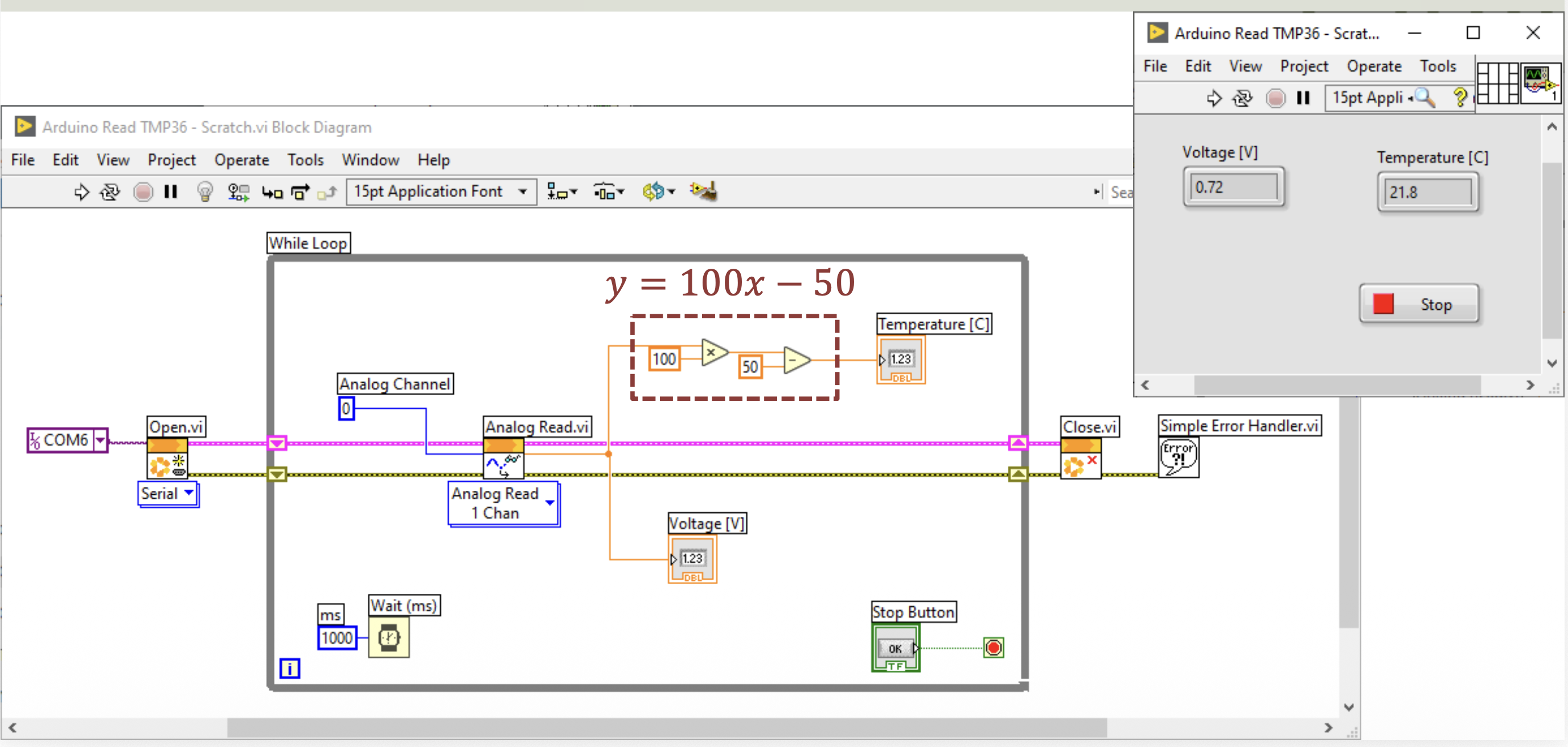The width and height of the screenshot is (1568, 747).
Task: Open Analog Read 1 Chan selector dropdown
Action: tap(549, 503)
